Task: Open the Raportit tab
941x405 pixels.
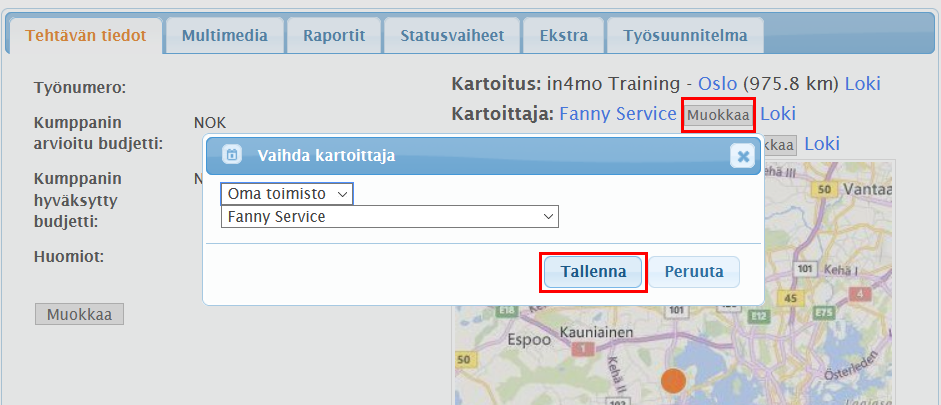Action: (x=334, y=37)
